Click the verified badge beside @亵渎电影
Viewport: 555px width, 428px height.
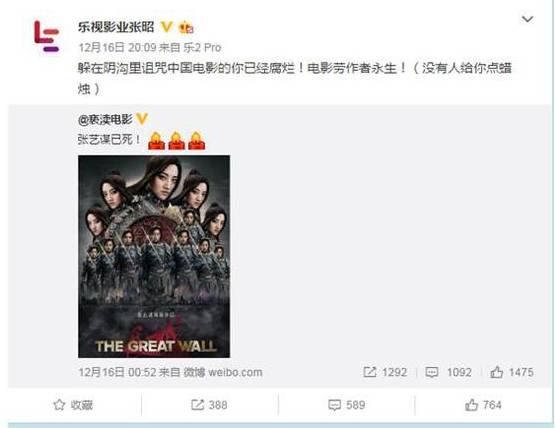tap(142, 119)
